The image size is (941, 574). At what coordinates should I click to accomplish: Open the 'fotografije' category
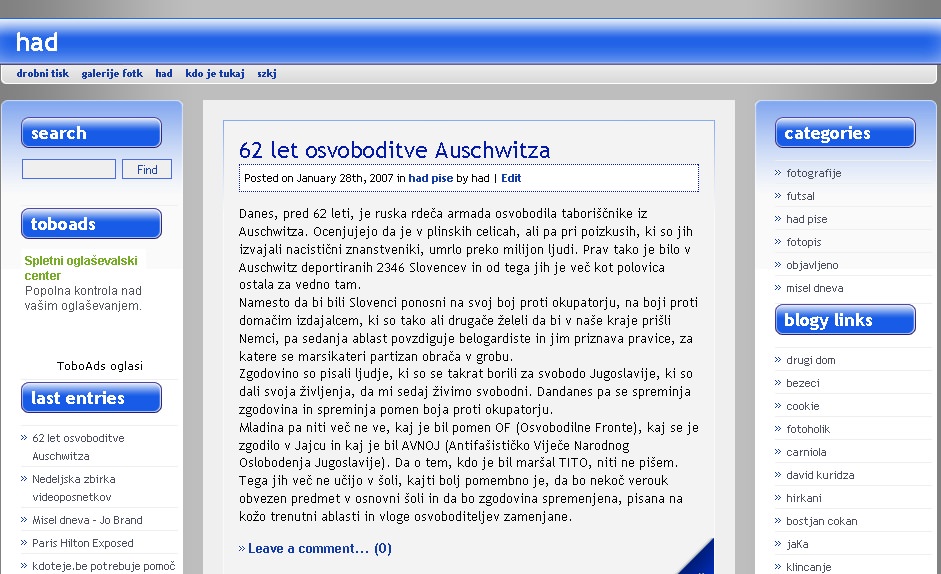tap(813, 173)
